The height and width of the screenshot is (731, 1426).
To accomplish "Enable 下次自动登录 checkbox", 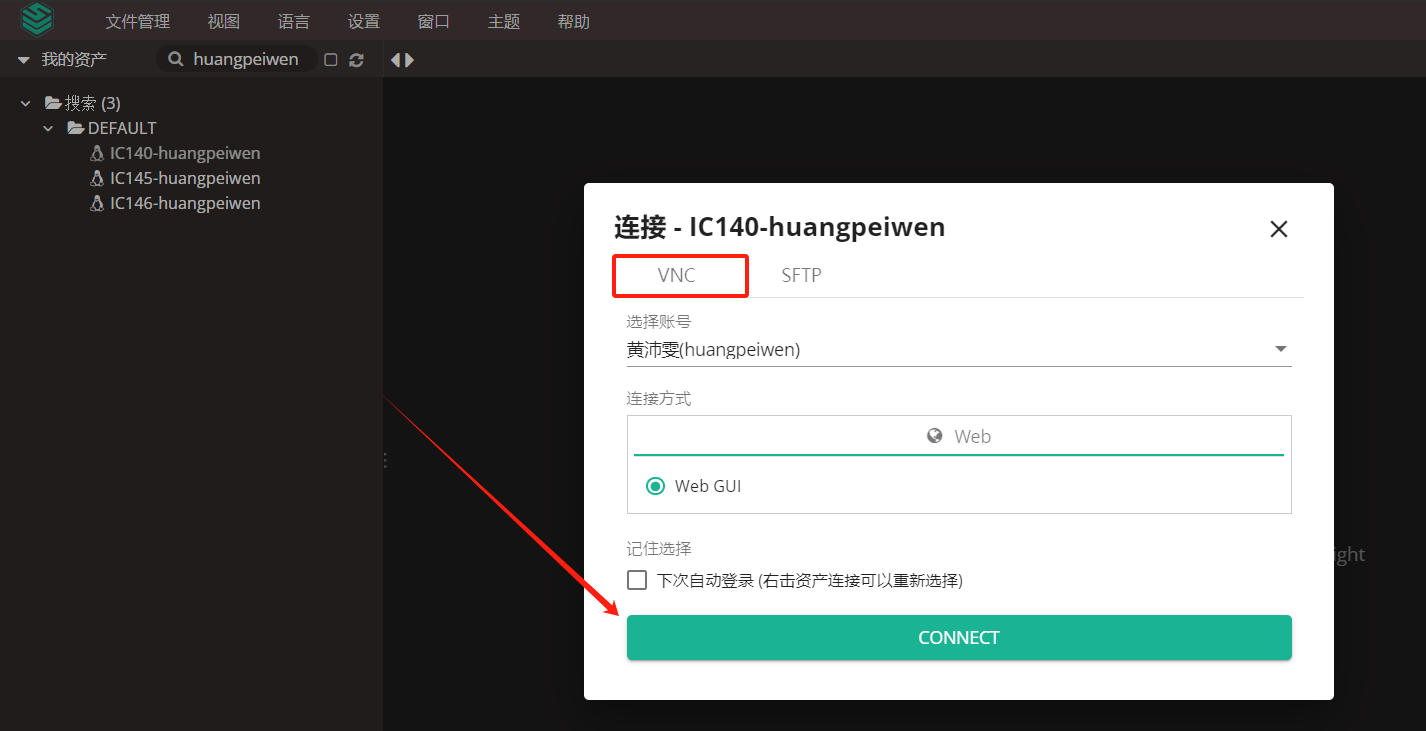I will [637, 580].
